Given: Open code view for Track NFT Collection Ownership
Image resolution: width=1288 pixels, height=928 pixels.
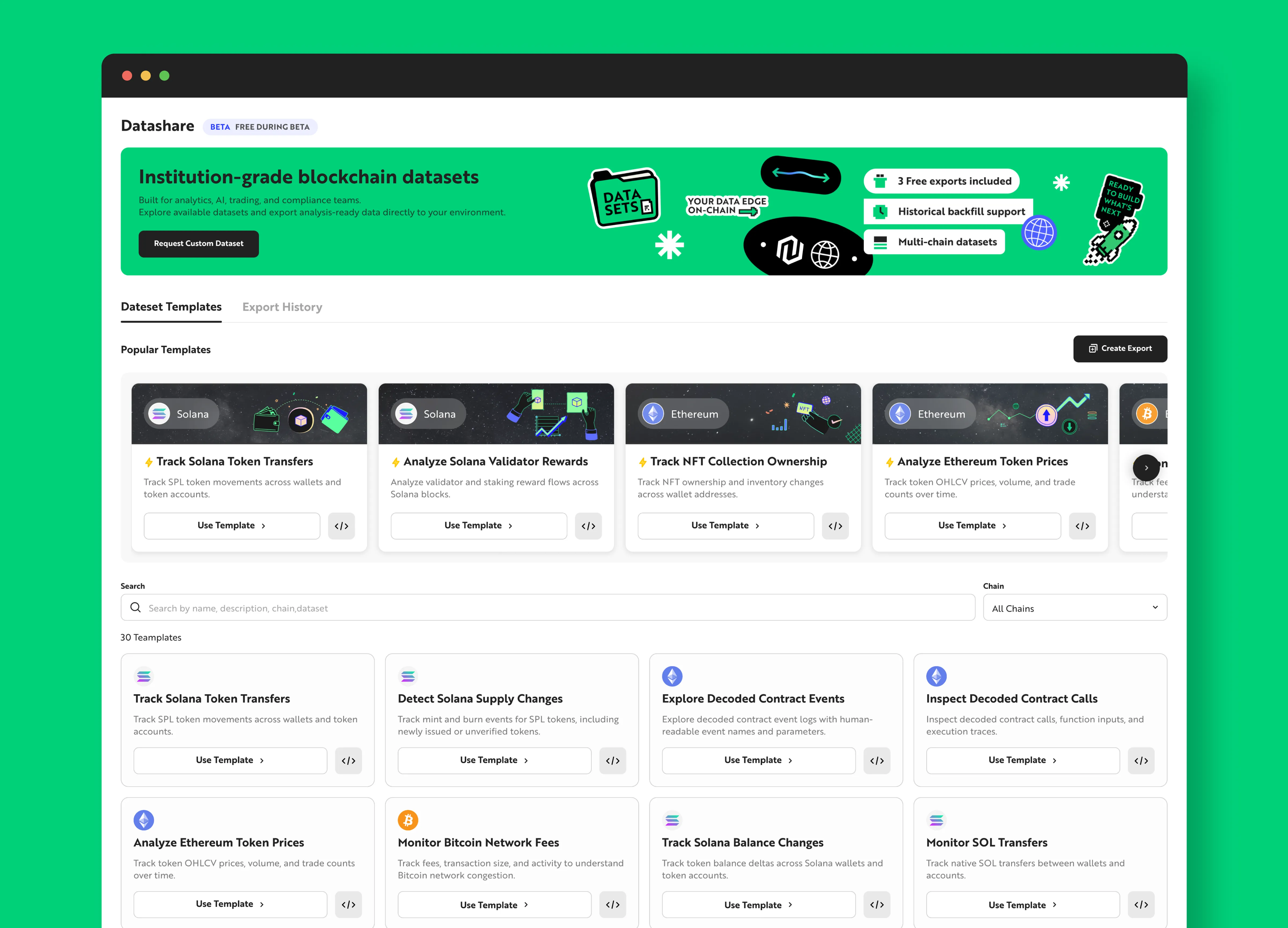Looking at the screenshot, I should [835, 526].
